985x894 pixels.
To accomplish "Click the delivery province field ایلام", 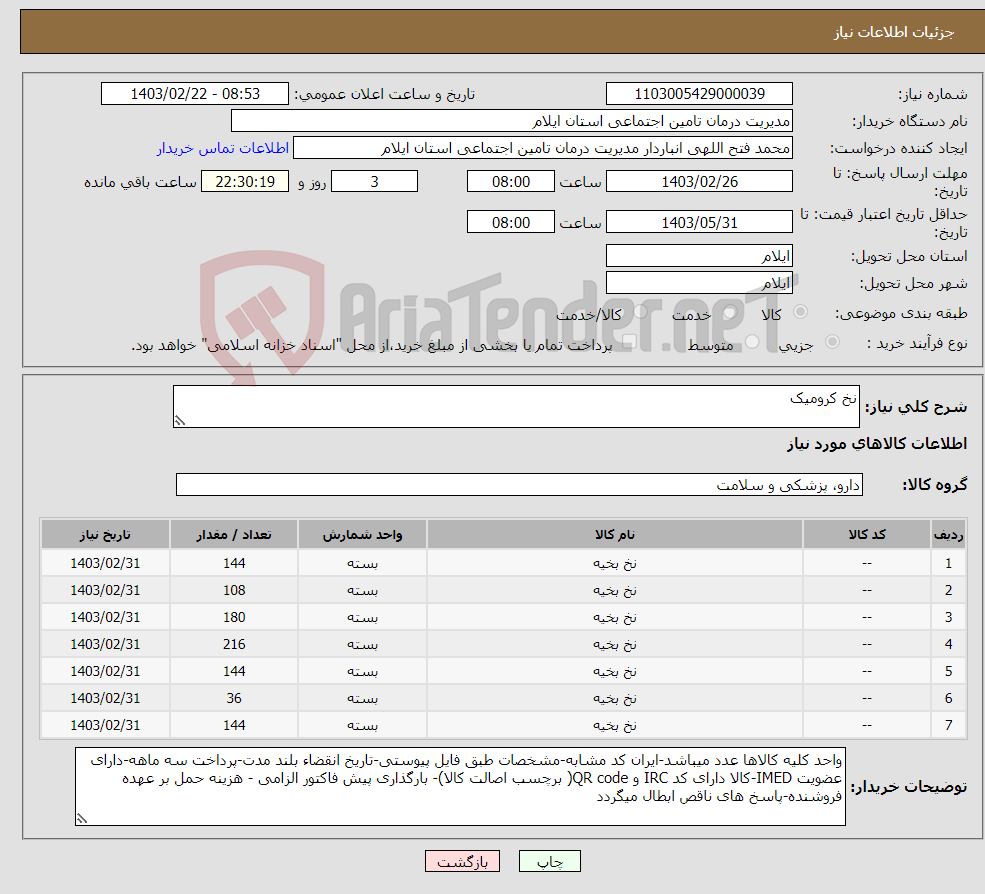I will coord(699,256).
